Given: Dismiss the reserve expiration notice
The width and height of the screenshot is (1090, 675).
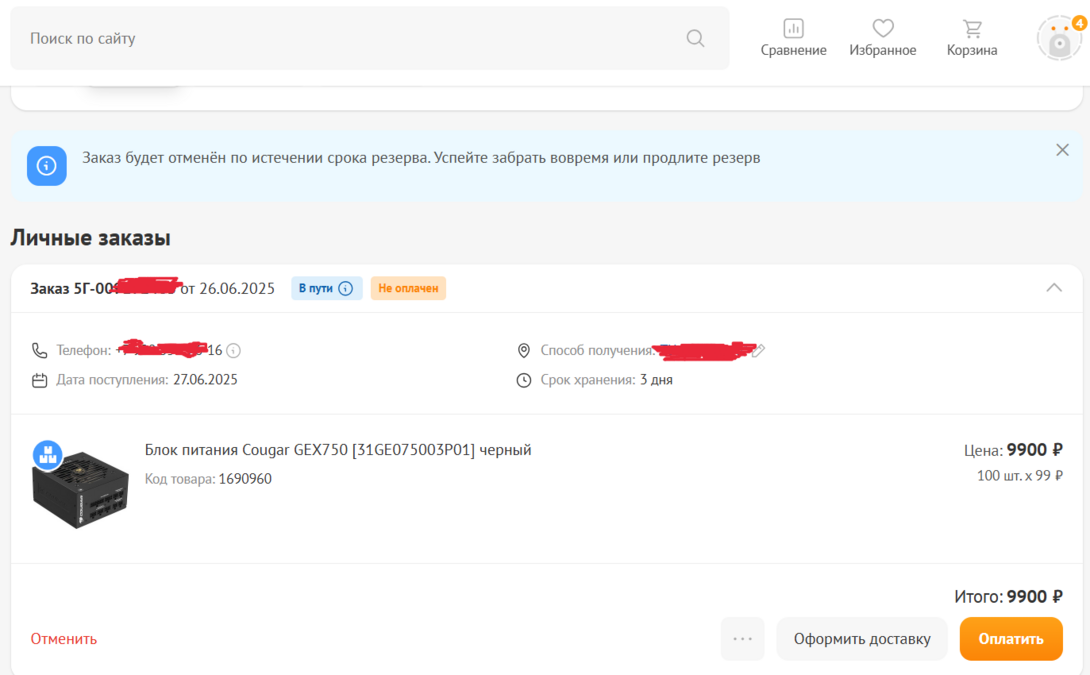Looking at the screenshot, I should click(x=1062, y=150).
